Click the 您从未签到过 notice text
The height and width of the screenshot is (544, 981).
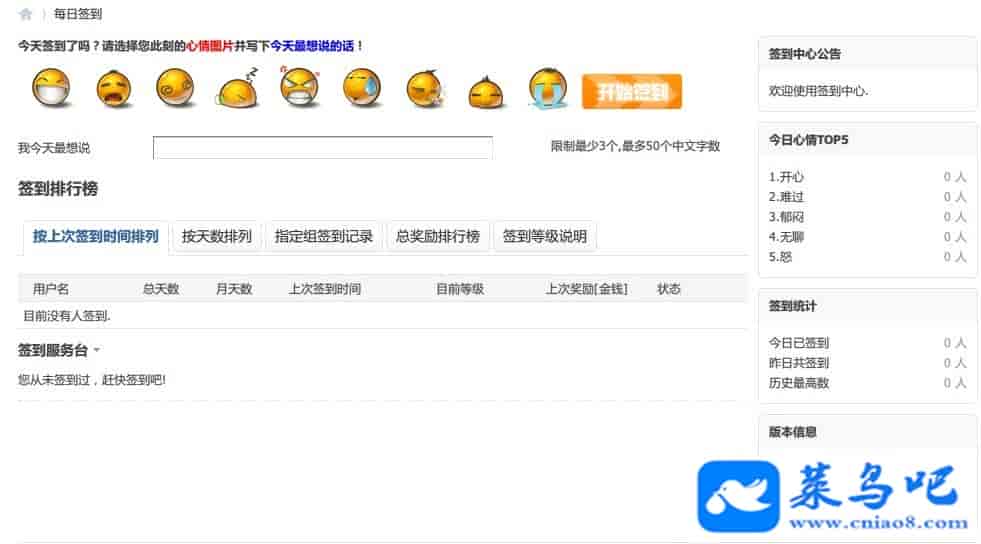(x=91, y=380)
